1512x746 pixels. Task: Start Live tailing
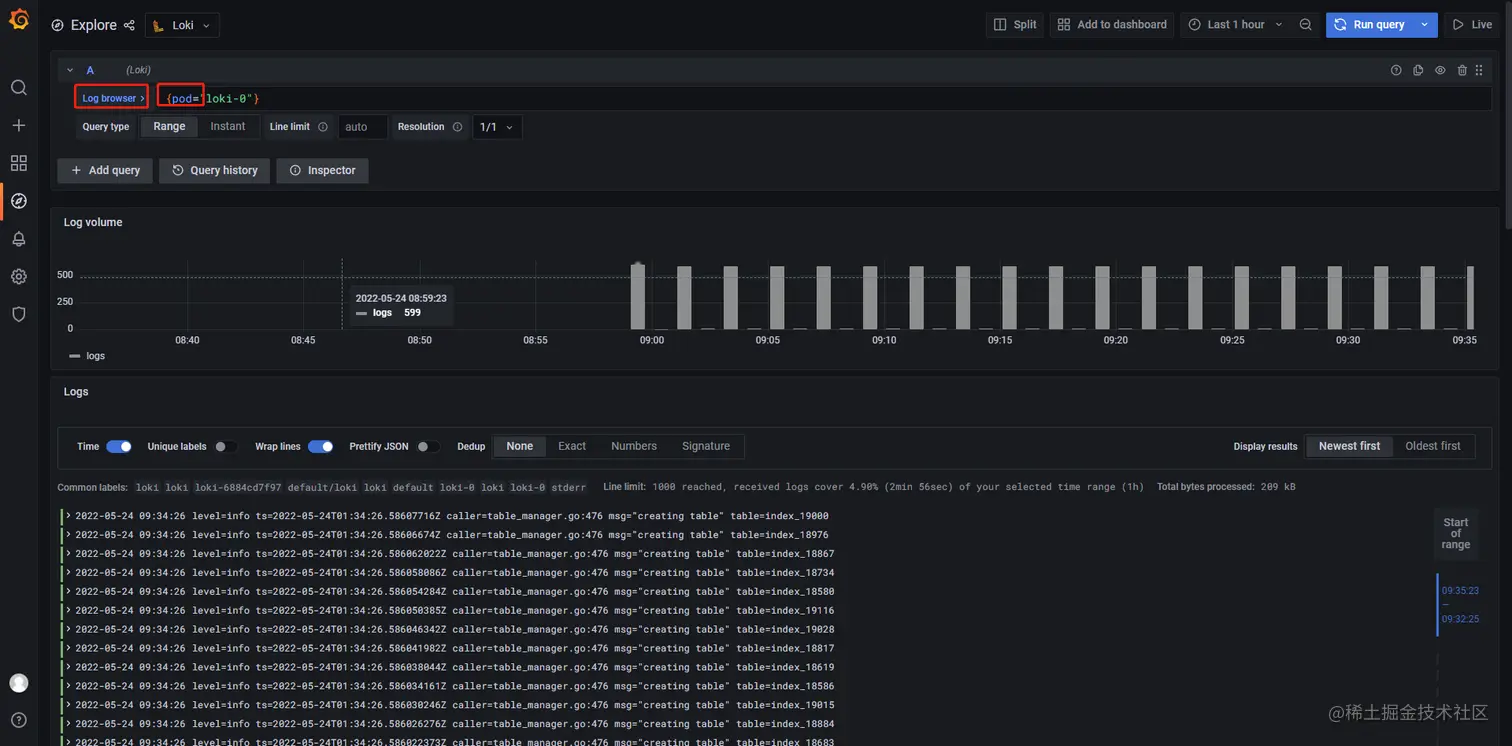(x=1472, y=25)
